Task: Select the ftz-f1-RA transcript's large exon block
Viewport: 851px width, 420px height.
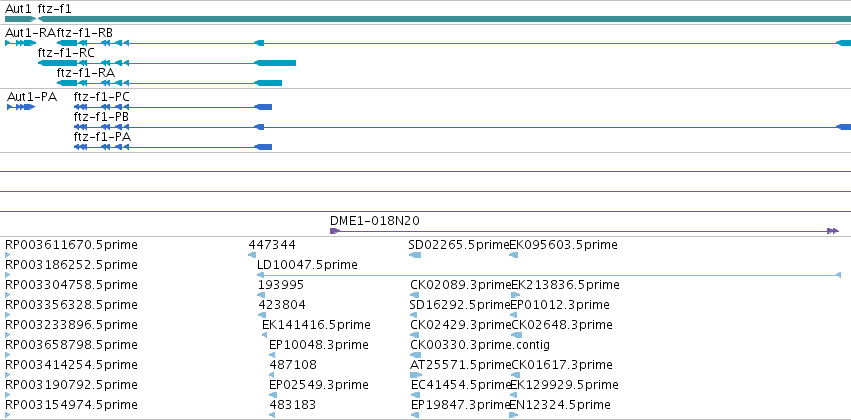Action: pyautogui.click(x=268, y=83)
